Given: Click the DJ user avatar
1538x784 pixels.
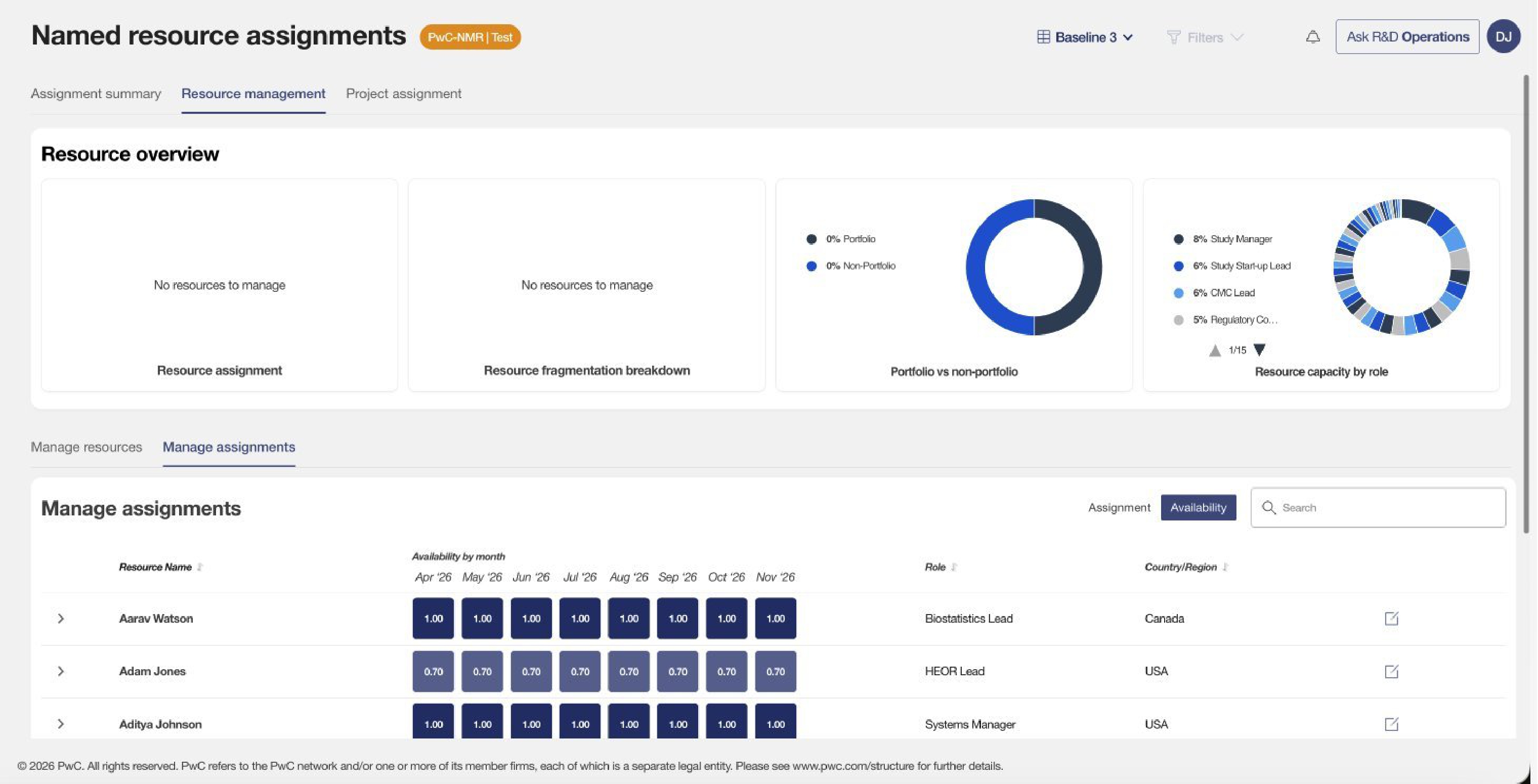Looking at the screenshot, I should click(1504, 36).
